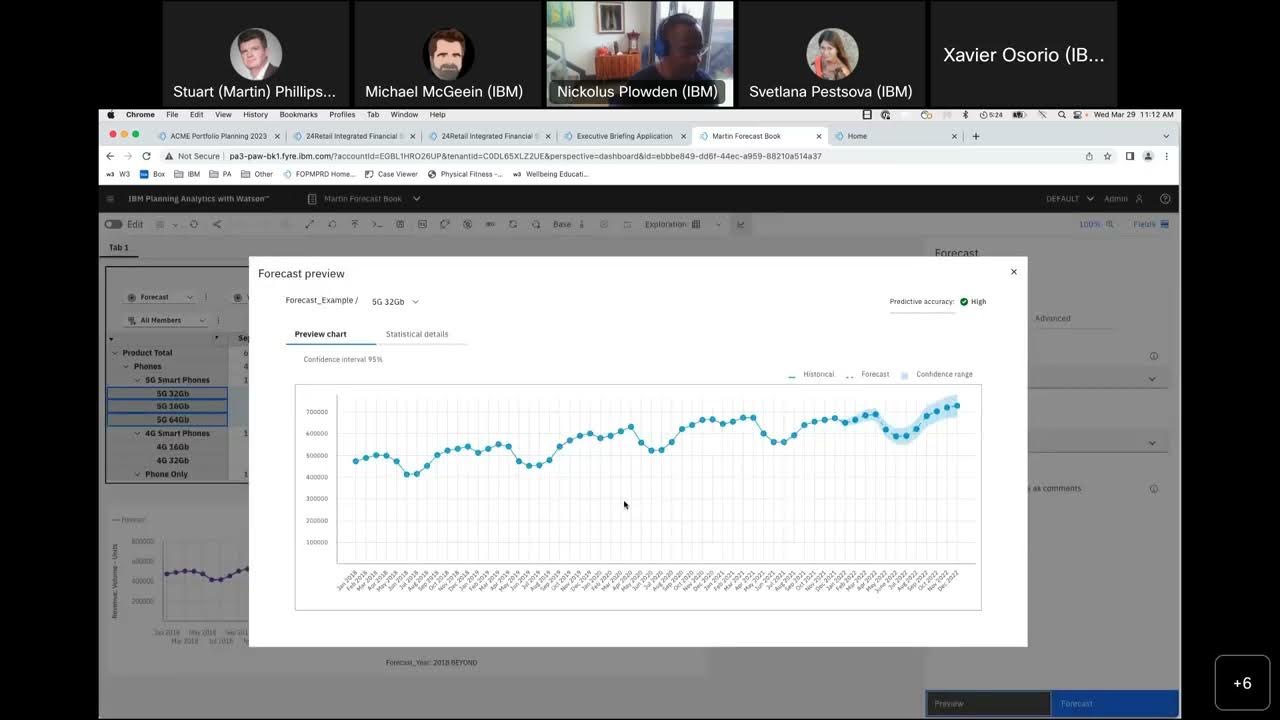Switch to the Home browser tab
This screenshot has height=720, width=1280.
857,136
